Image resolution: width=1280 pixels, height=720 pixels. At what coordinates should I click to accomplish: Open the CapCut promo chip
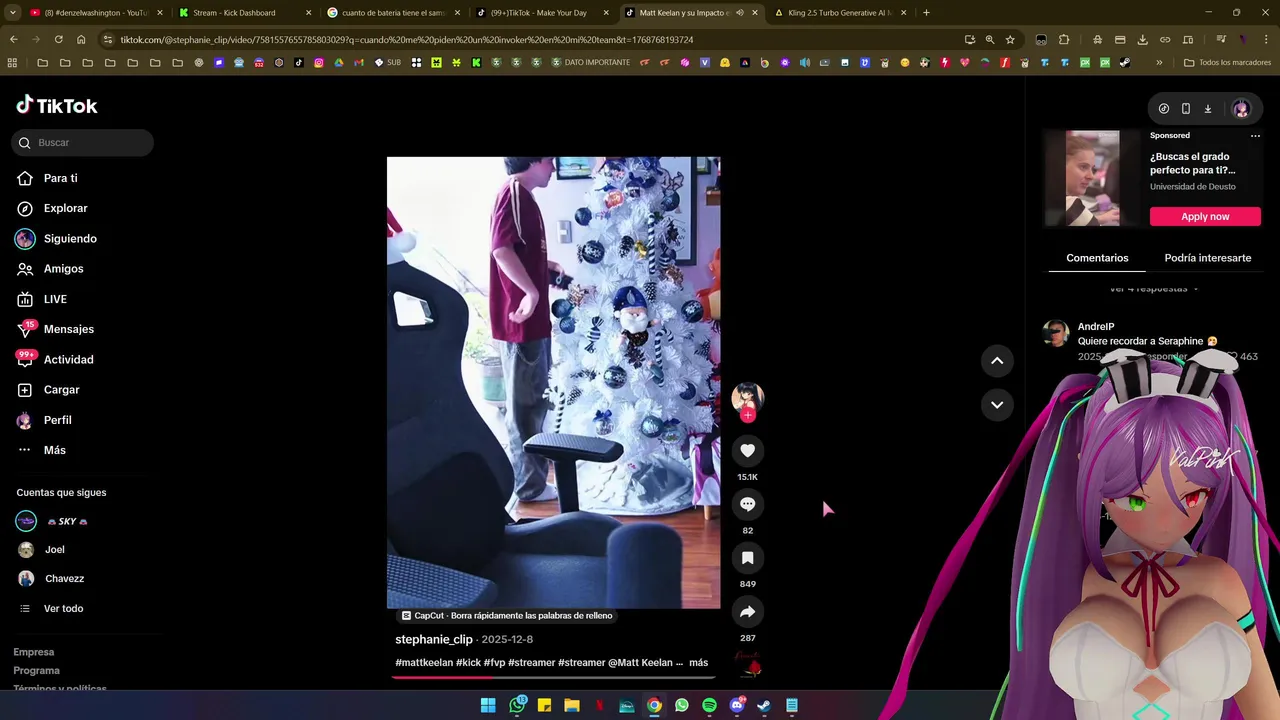point(507,616)
